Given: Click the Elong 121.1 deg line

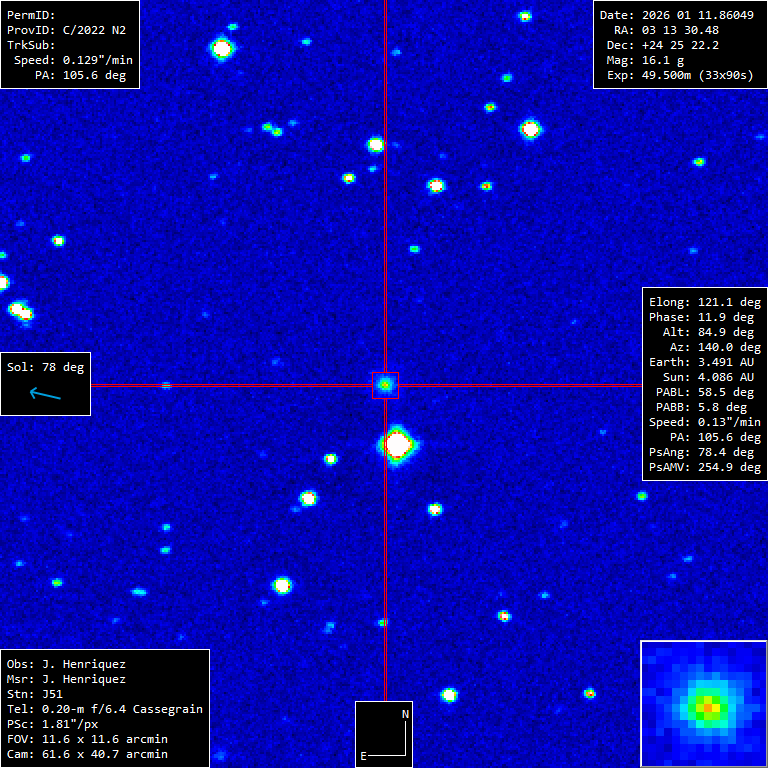Looking at the screenshot, I should point(705,302).
